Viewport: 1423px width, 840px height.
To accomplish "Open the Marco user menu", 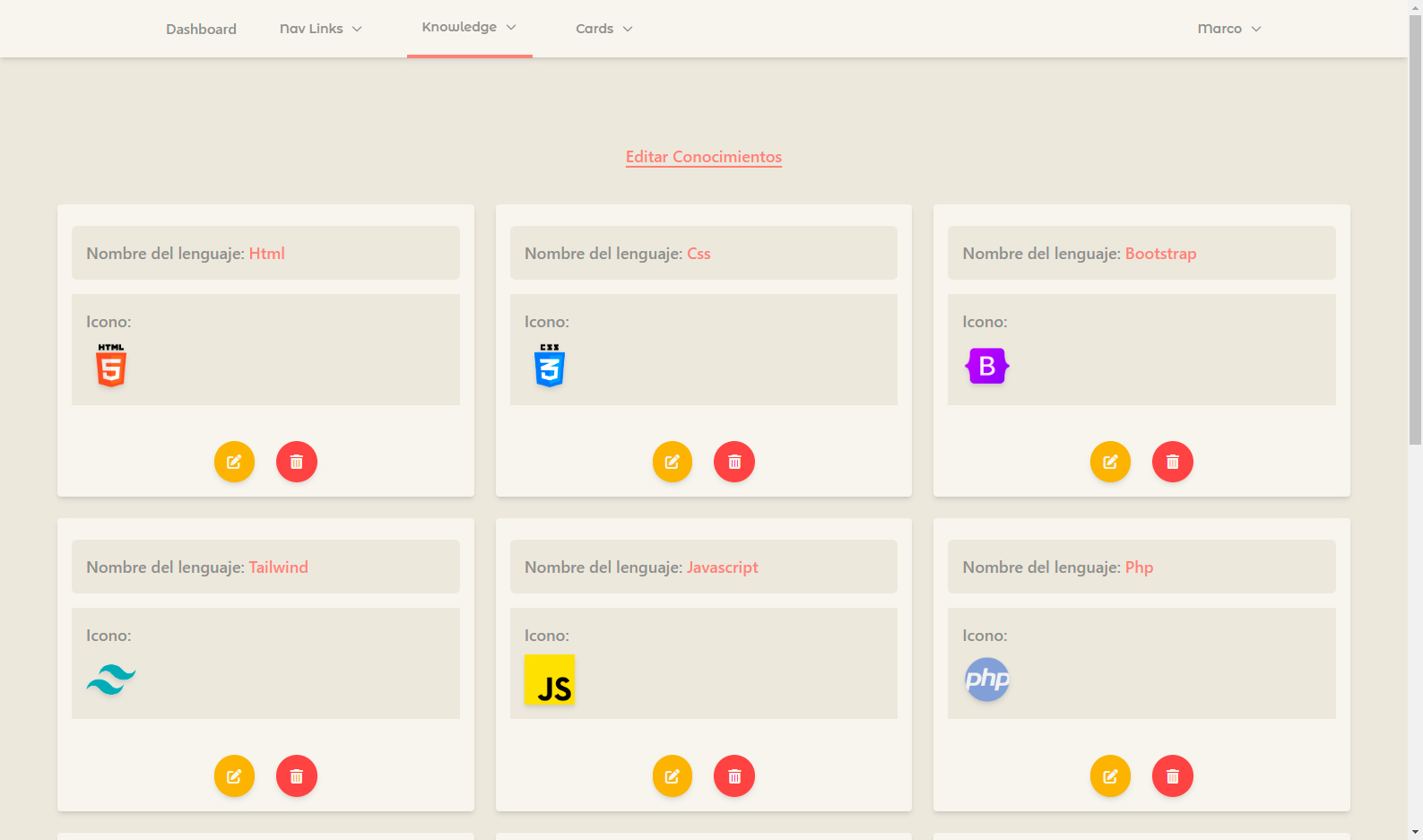I will coord(1229,29).
